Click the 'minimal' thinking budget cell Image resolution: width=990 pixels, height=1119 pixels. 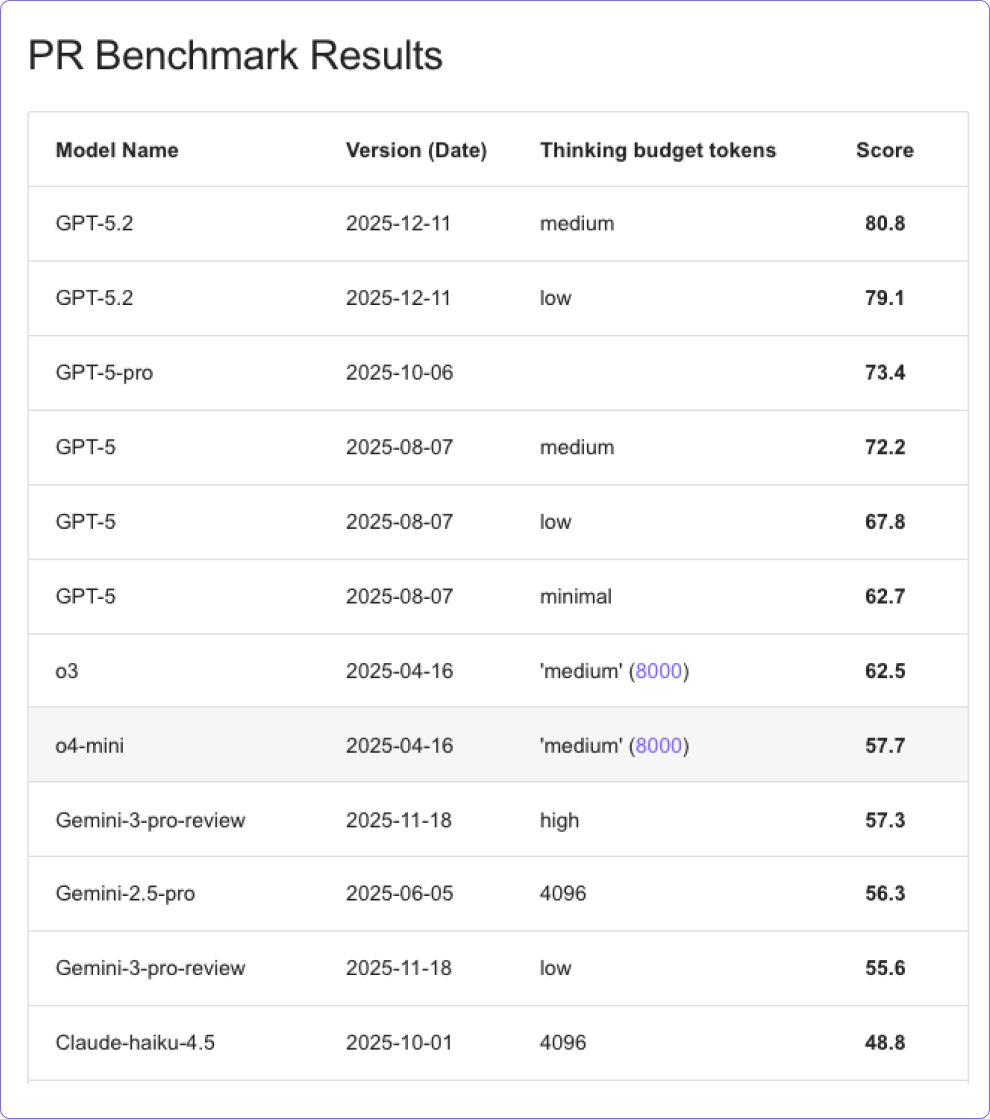coord(576,597)
